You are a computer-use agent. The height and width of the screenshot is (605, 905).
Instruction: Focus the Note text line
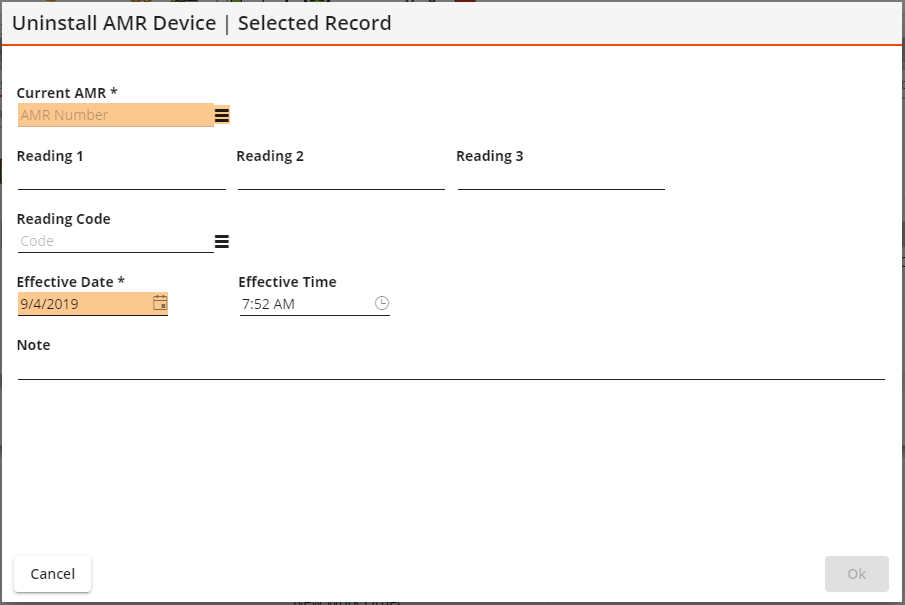(451, 368)
